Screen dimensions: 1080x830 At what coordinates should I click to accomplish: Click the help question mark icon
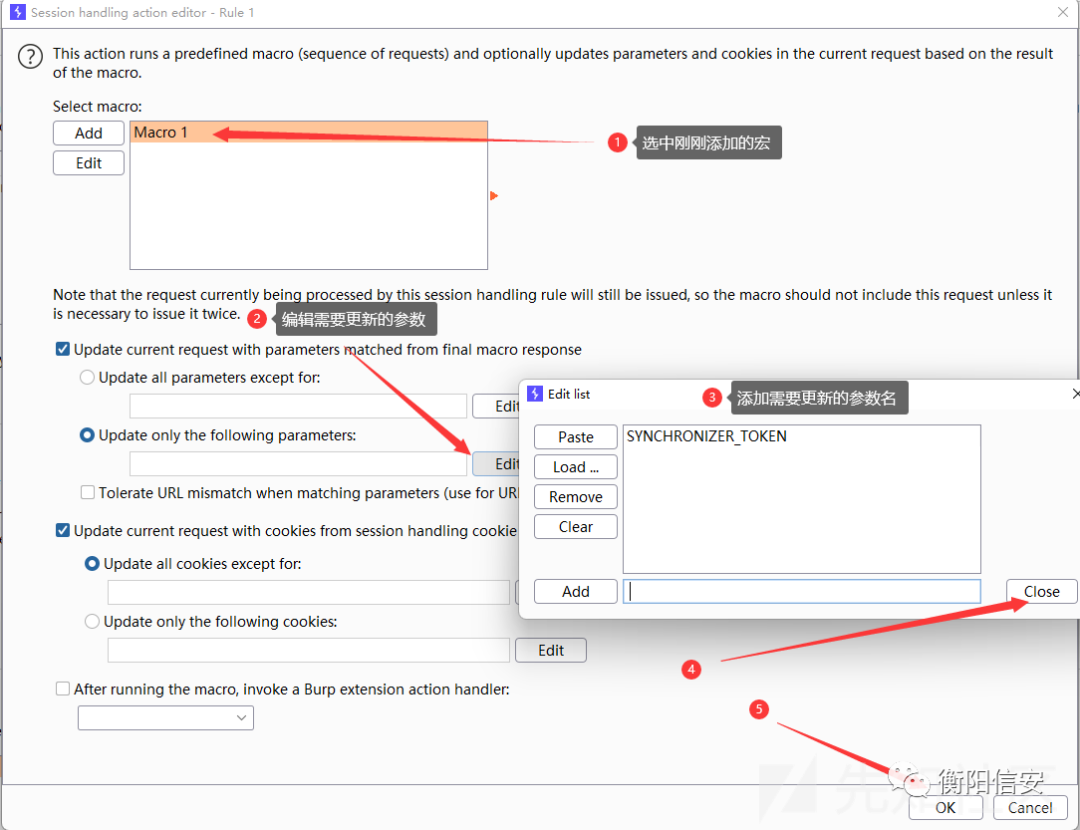[x=30, y=57]
